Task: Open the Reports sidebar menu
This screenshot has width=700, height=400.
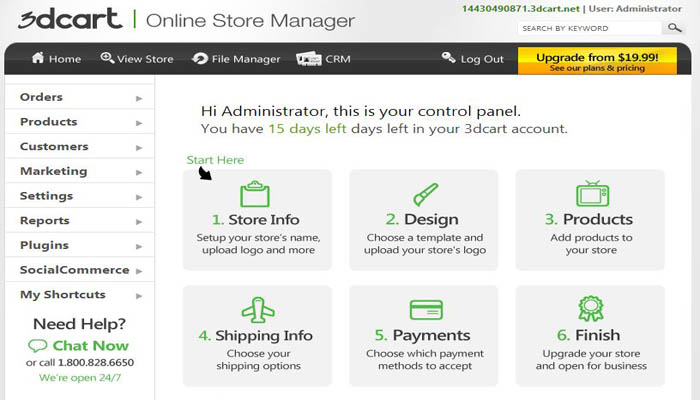Action: [x=79, y=221]
